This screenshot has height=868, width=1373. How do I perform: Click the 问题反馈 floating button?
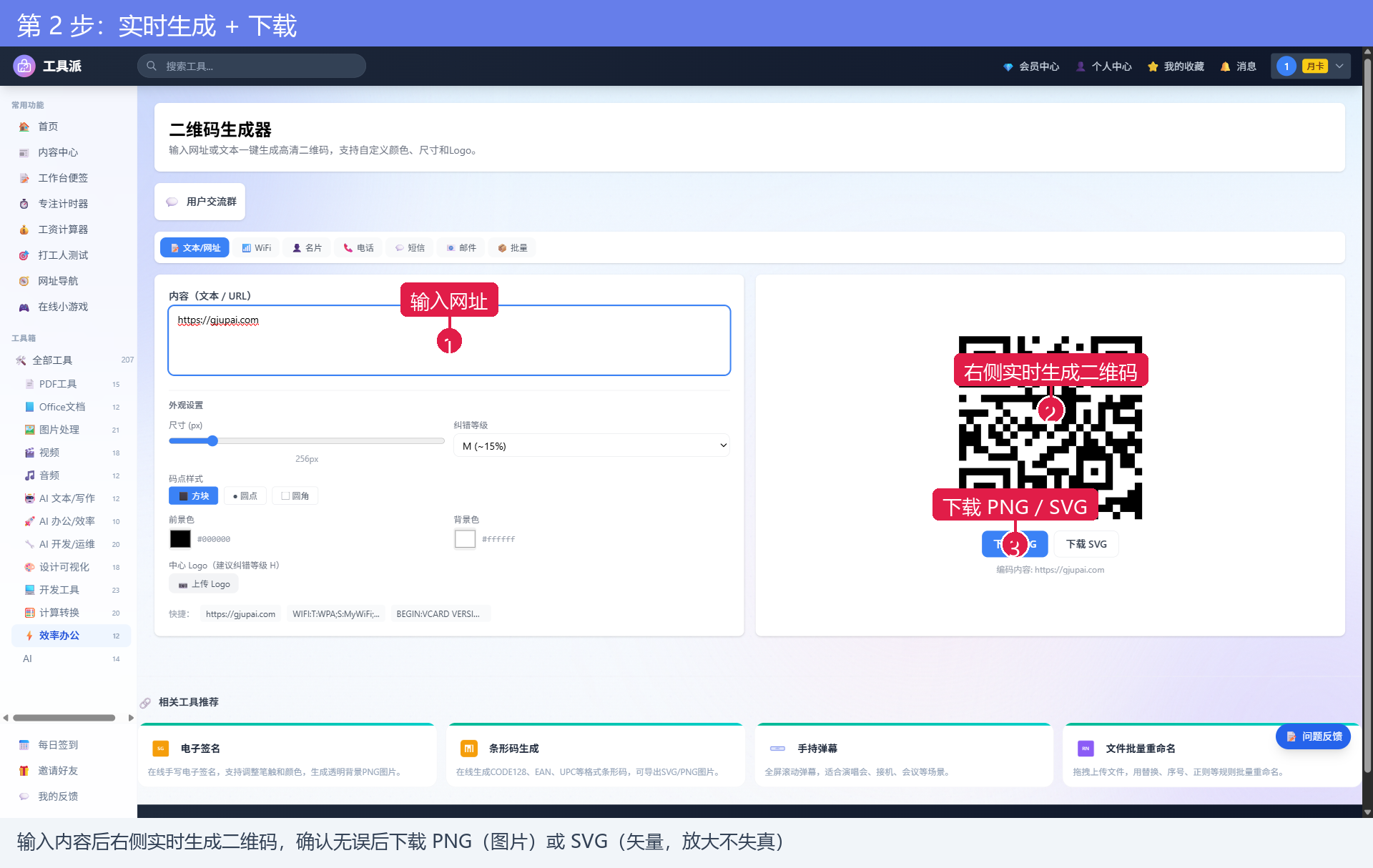(1314, 736)
